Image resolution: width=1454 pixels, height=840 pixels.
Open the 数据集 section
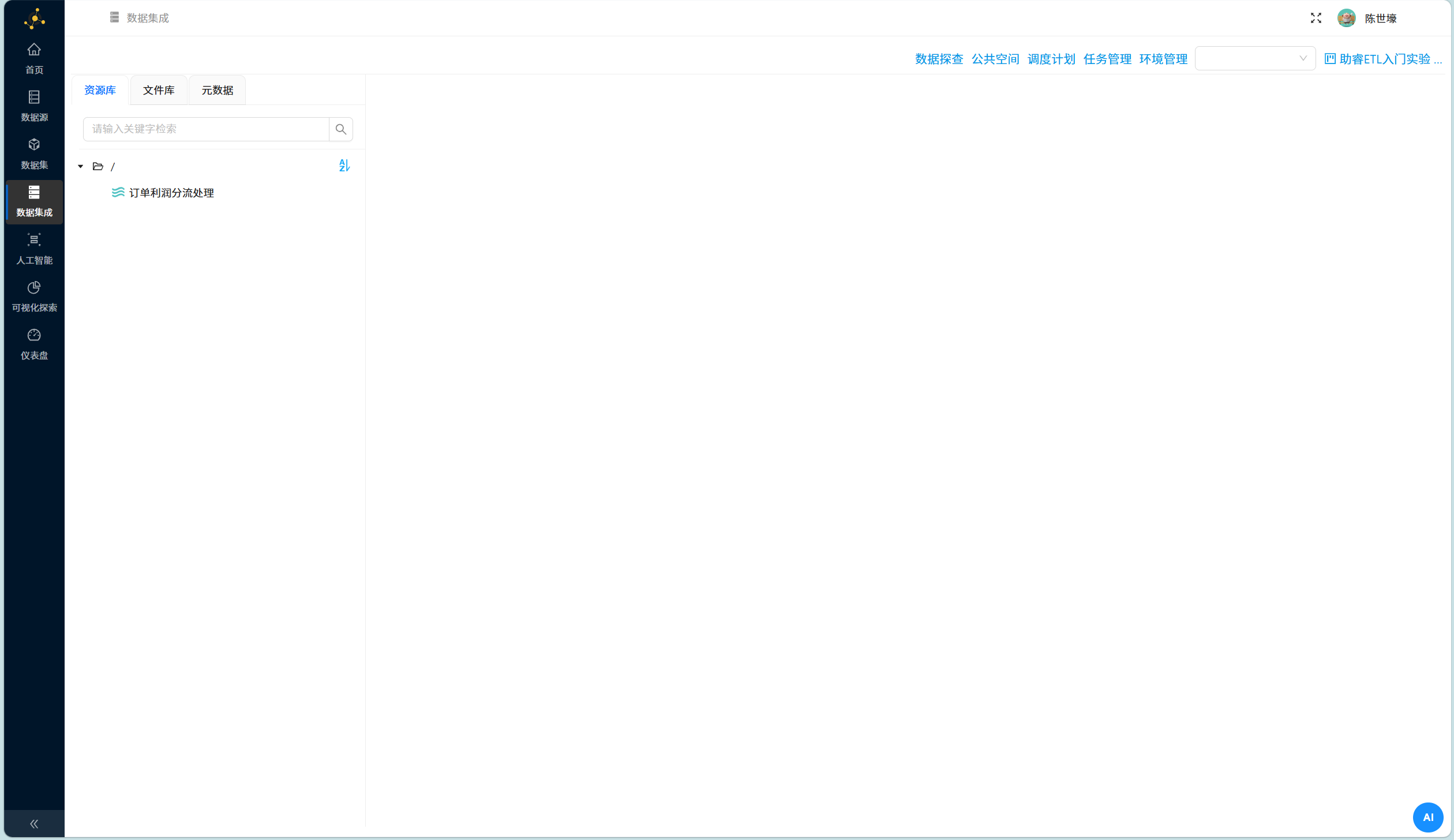(34, 154)
